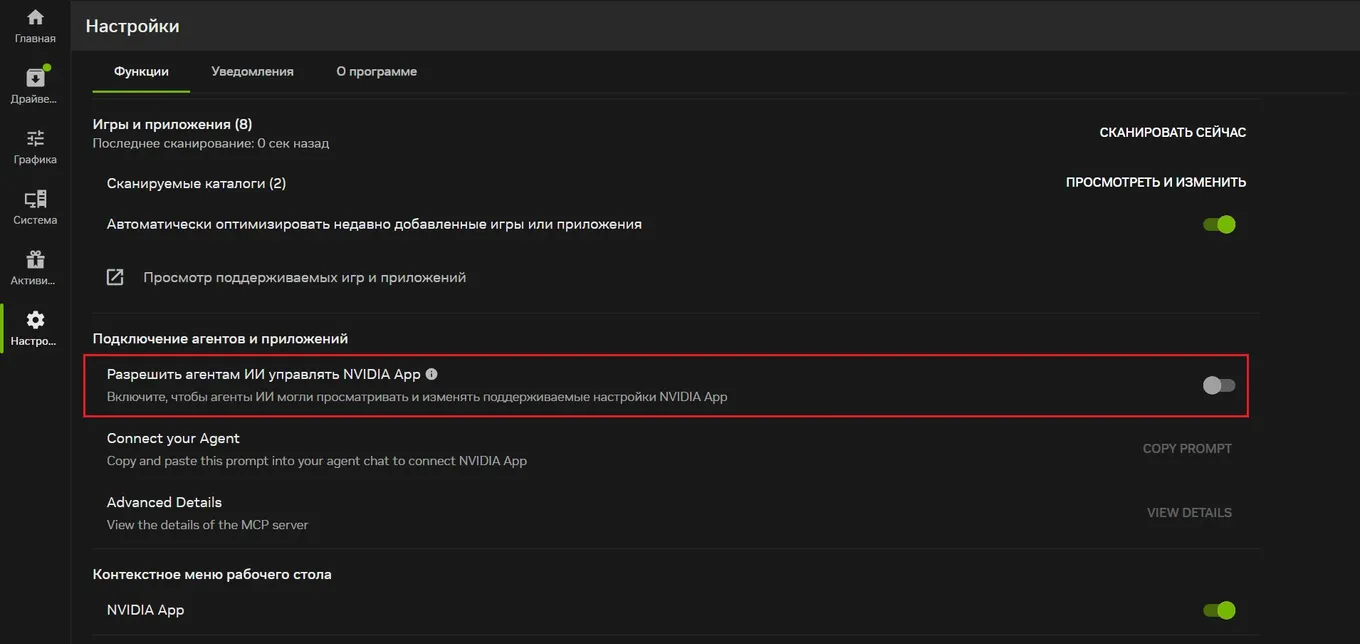
Task: Click ПРОСМОТРЕТЬ И ИЗМЕНИТЬ for scanned folders
Action: pos(1156,182)
